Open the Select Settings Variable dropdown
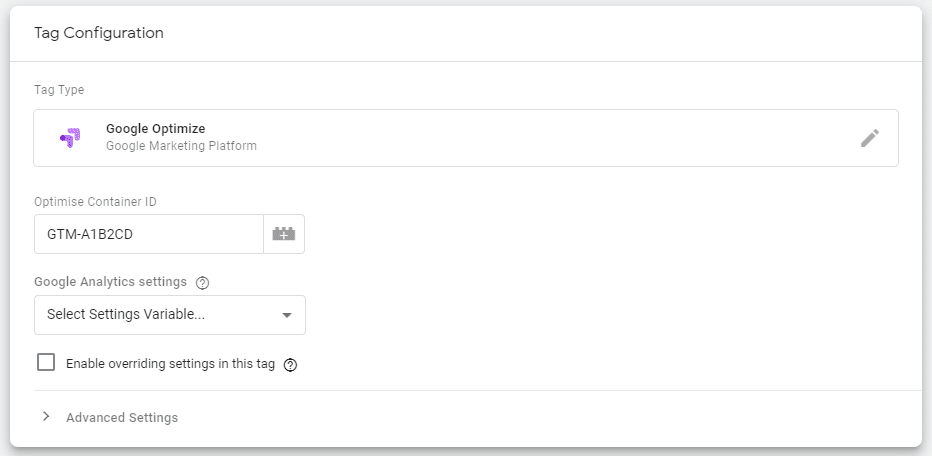932x456 pixels. tap(170, 315)
